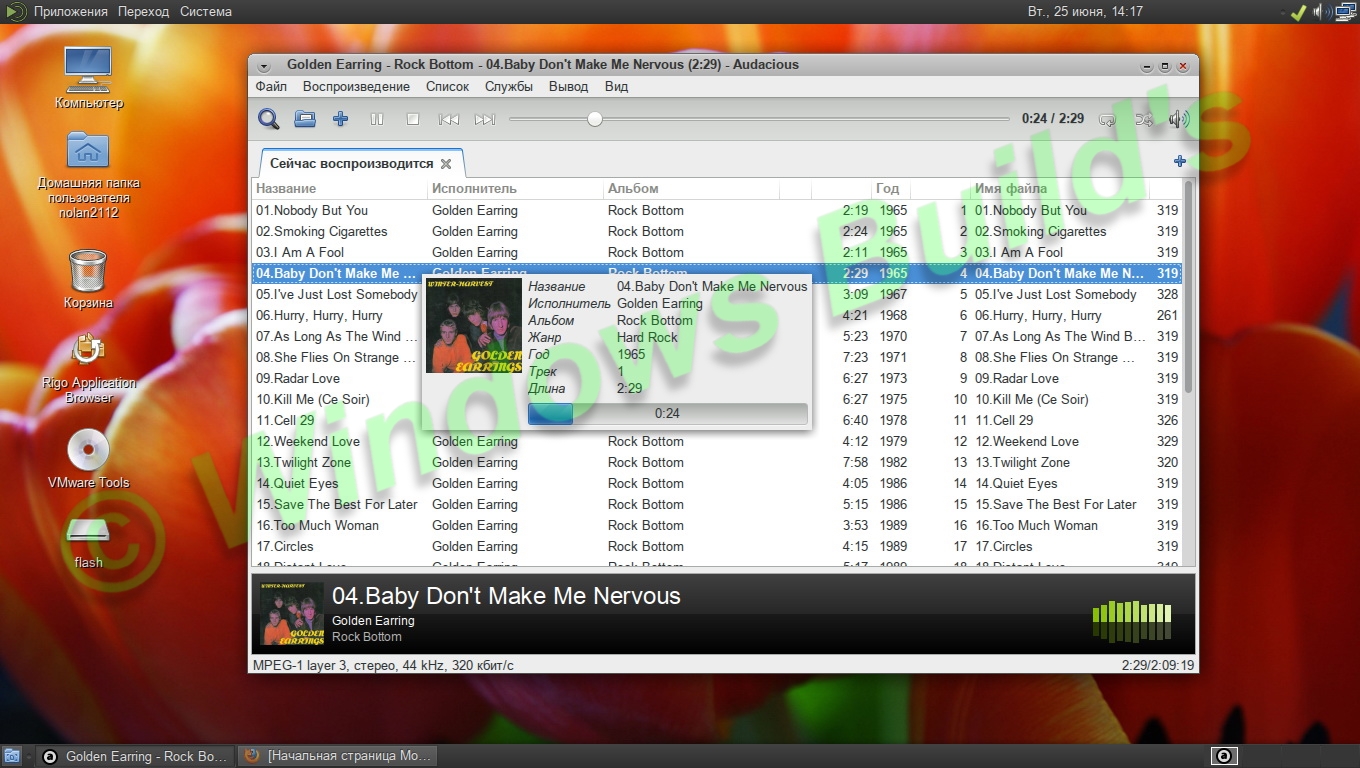Switch to Начальная страница Mozilla taskbar window
The image size is (1360, 768).
tap(338, 756)
